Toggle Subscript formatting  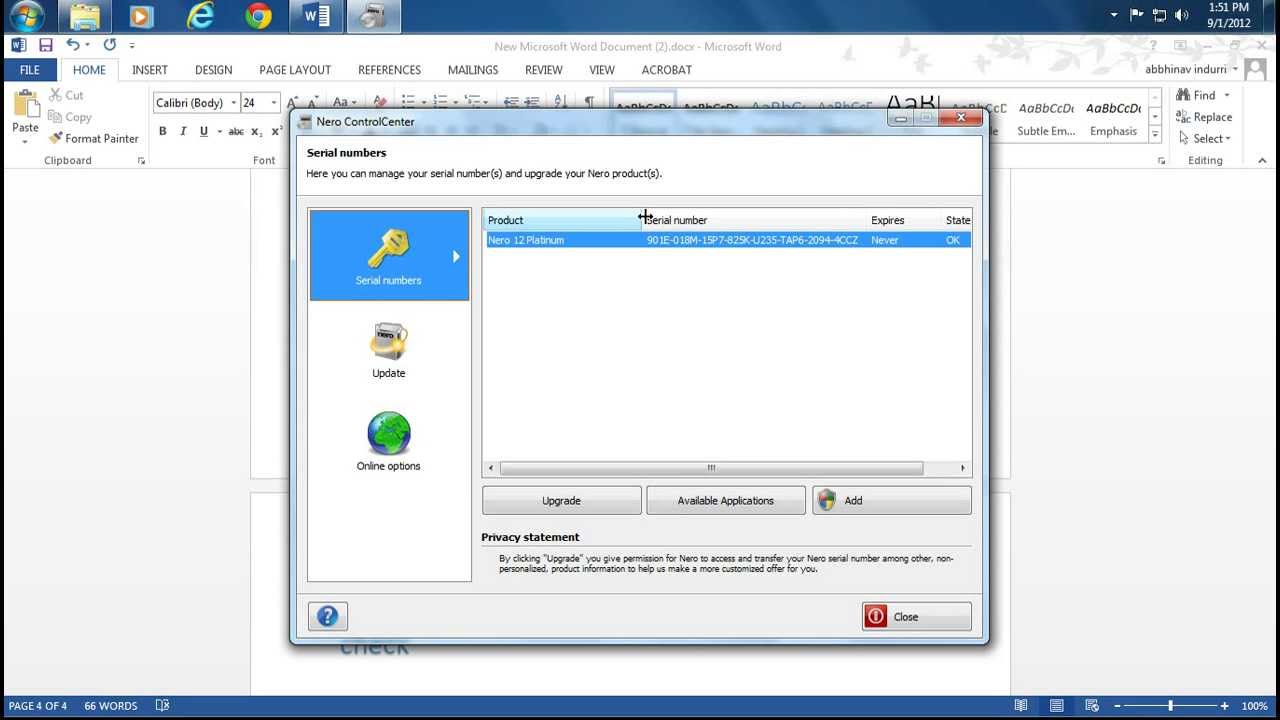tap(257, 131)
